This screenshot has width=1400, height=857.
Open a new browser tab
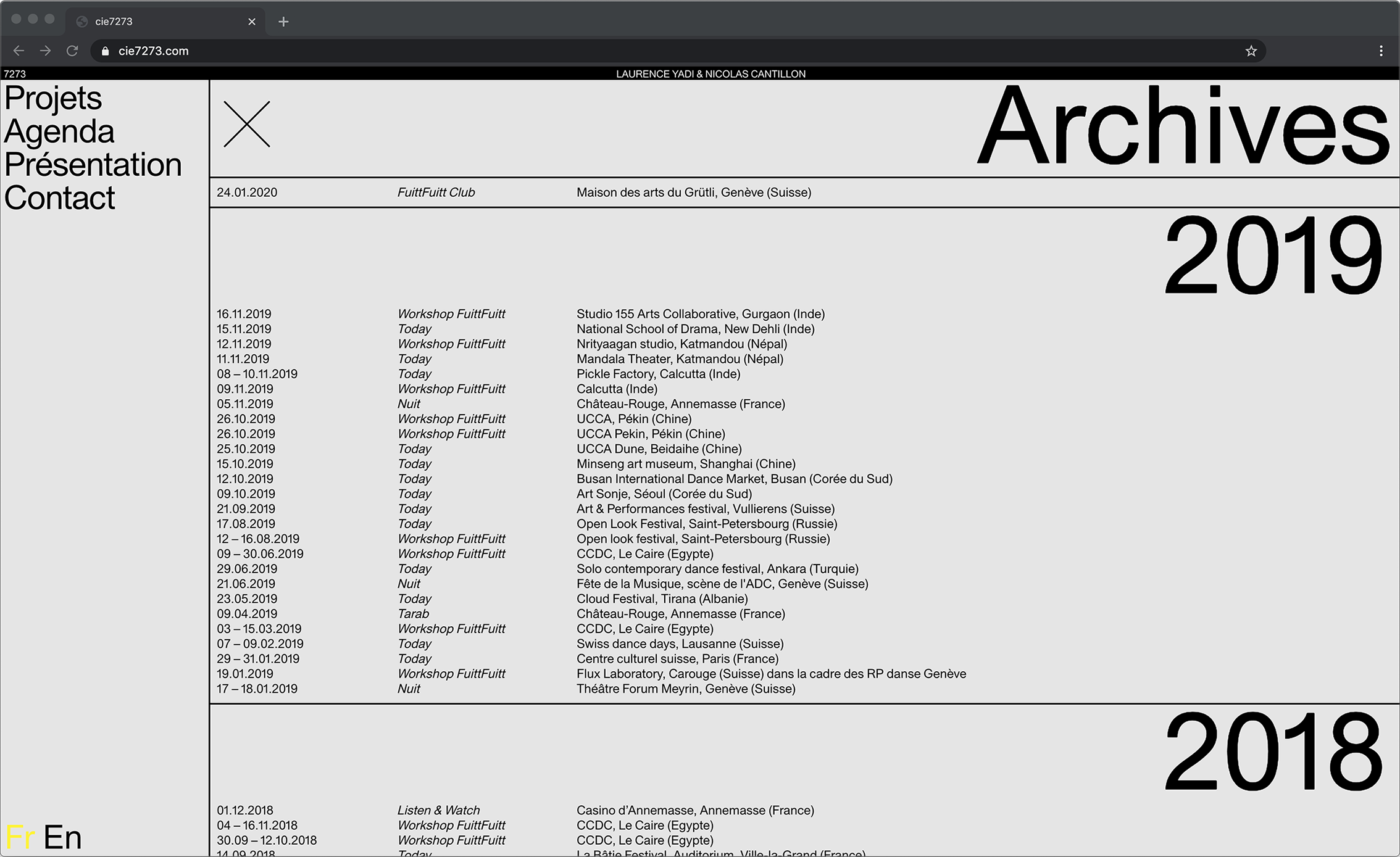[283, 22]
